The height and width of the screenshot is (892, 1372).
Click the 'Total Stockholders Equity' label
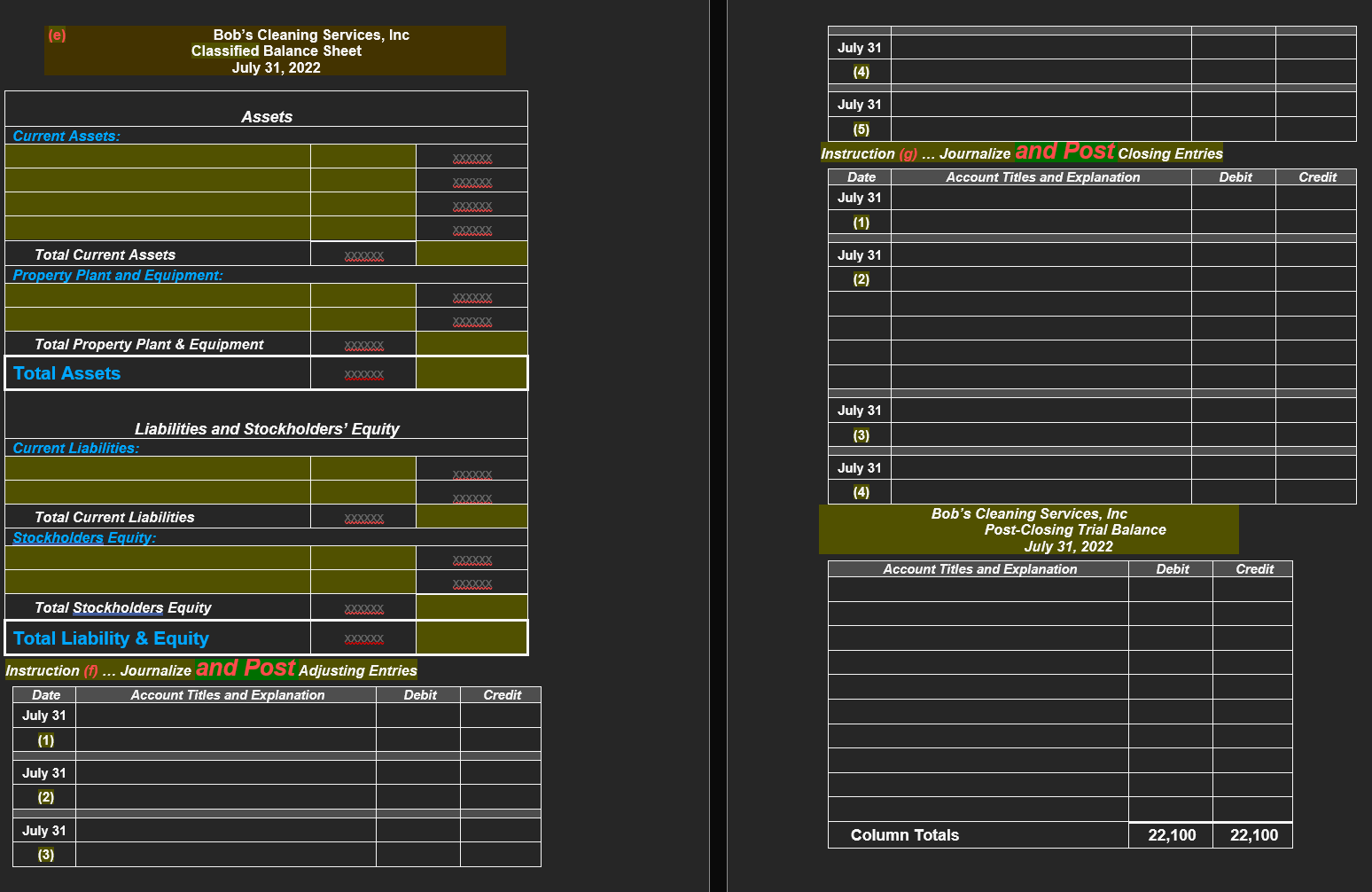pos(122,607)
